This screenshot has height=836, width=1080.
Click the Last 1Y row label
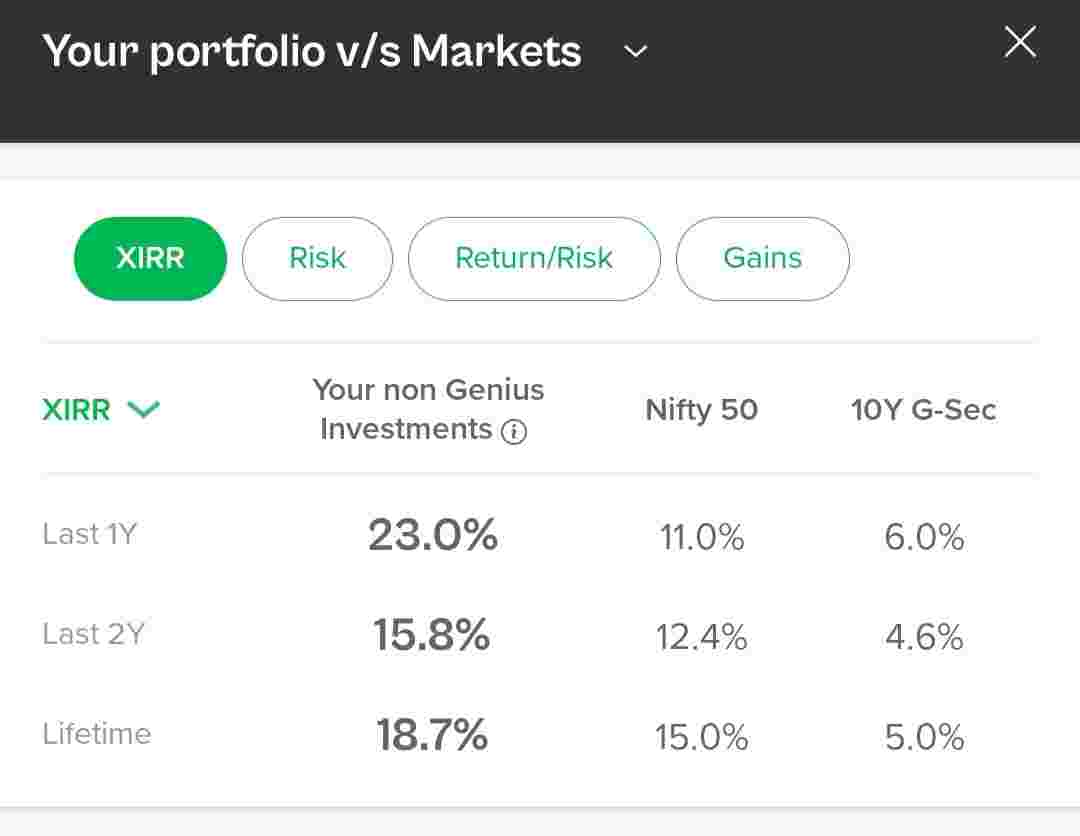pos(89,534)
